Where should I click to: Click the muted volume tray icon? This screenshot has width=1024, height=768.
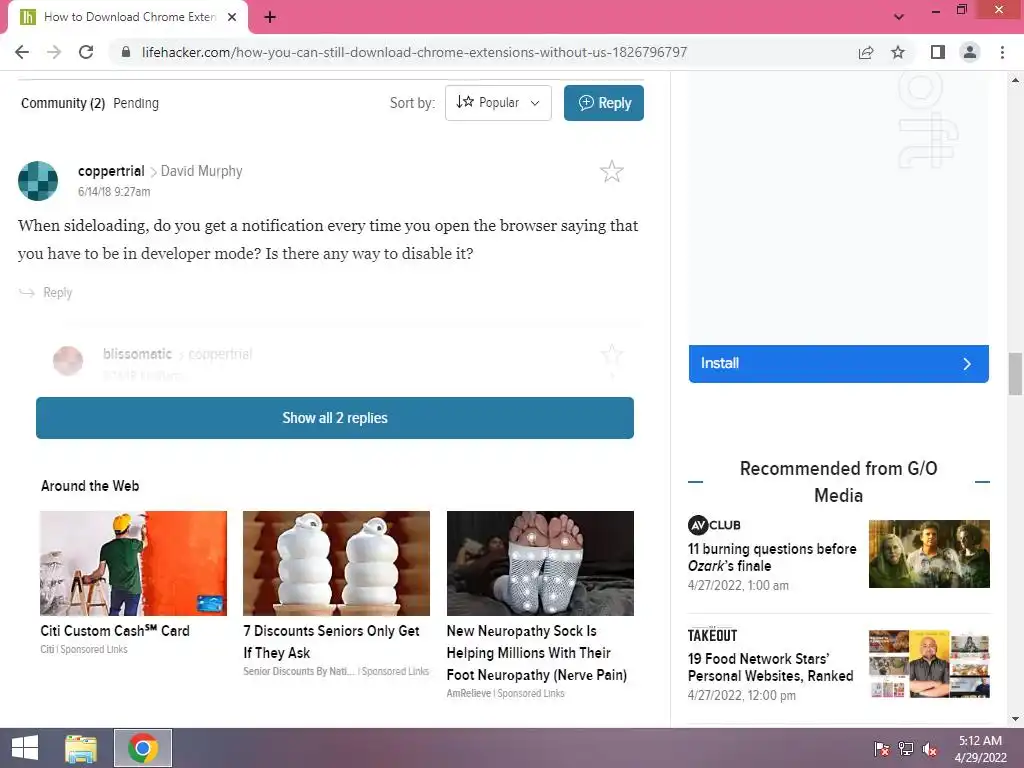pyautogui.click(x=930, y=748)
